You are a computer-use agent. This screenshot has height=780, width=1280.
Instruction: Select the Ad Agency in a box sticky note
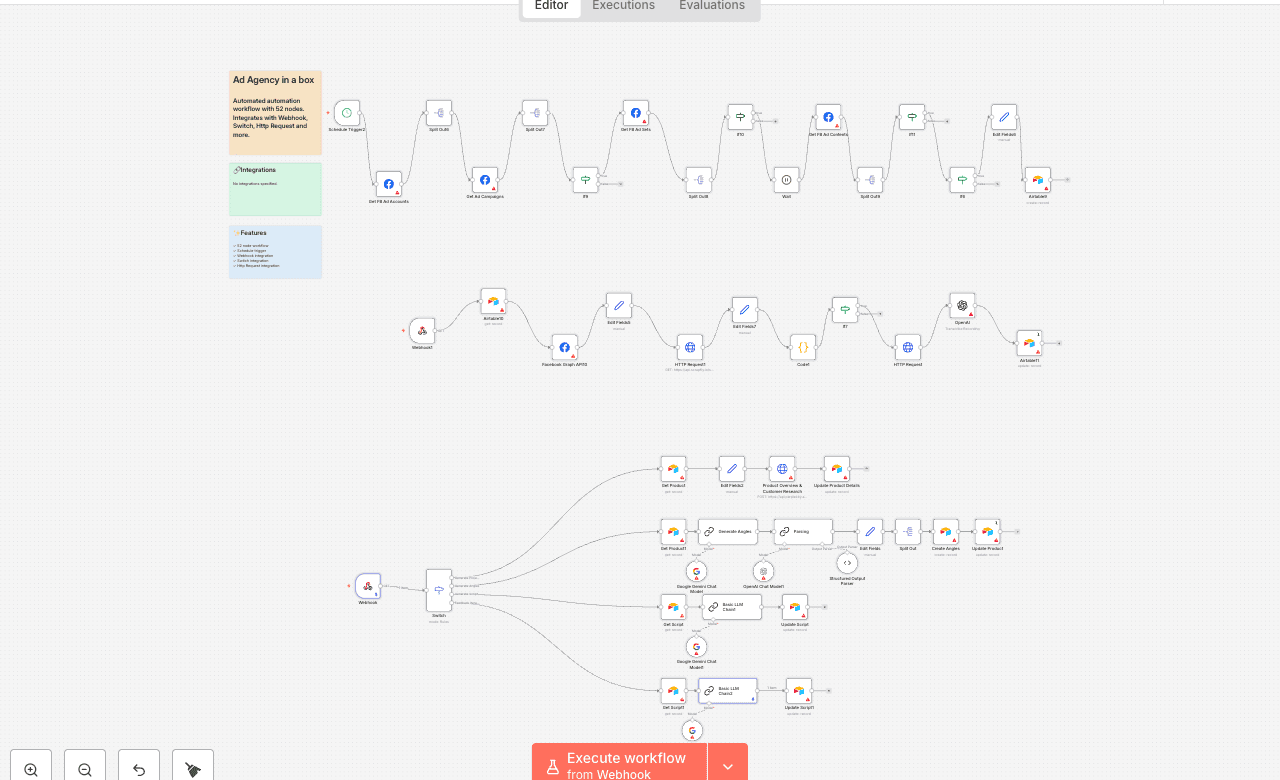[275, 112]
